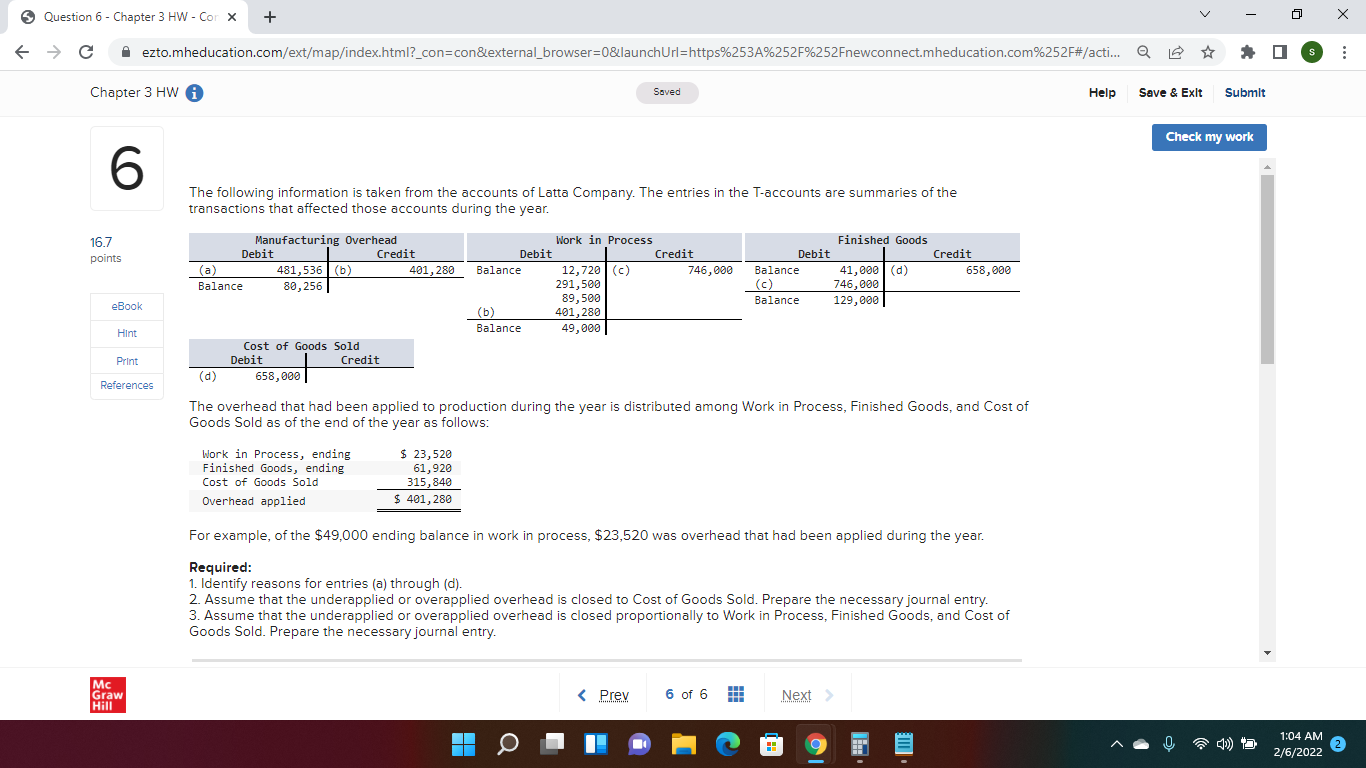Click the page vertical scrollbar thumb
The width and height of the screenshot is (1366, 768).
[1268, 270]
